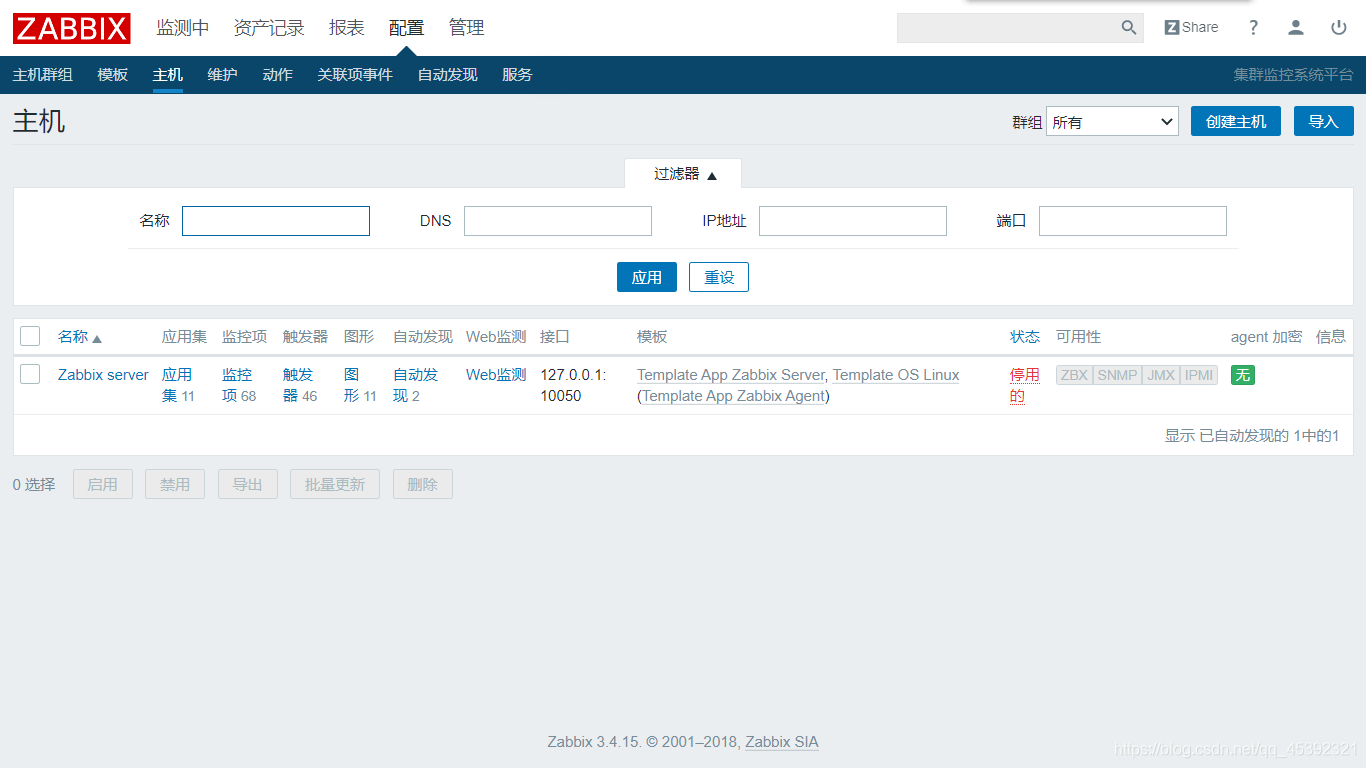Go to the 模板 submenu

(113, 75)
